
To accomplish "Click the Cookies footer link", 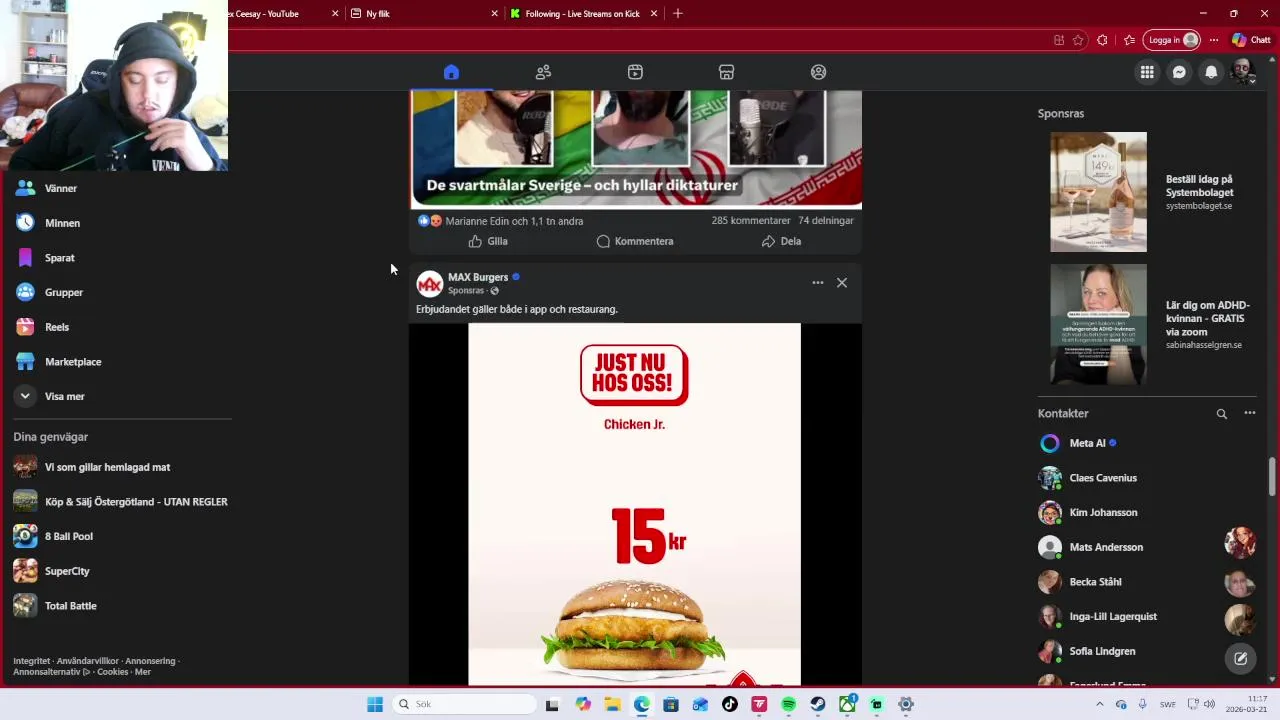I will point(112,672).
